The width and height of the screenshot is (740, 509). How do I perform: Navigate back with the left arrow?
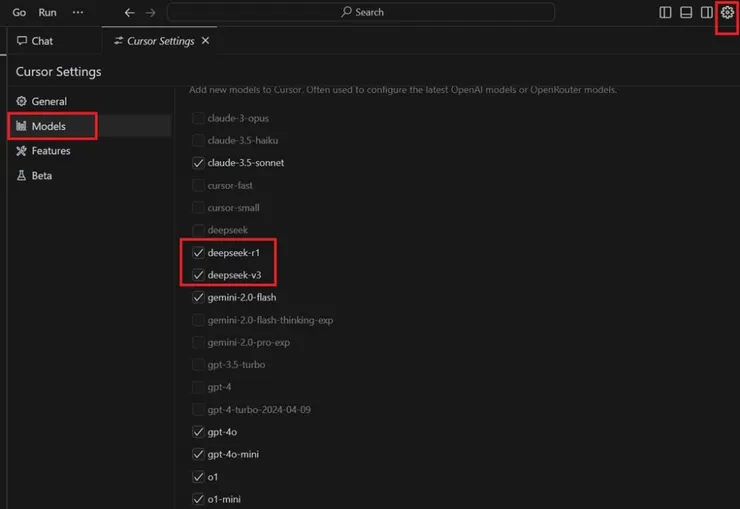129,13
